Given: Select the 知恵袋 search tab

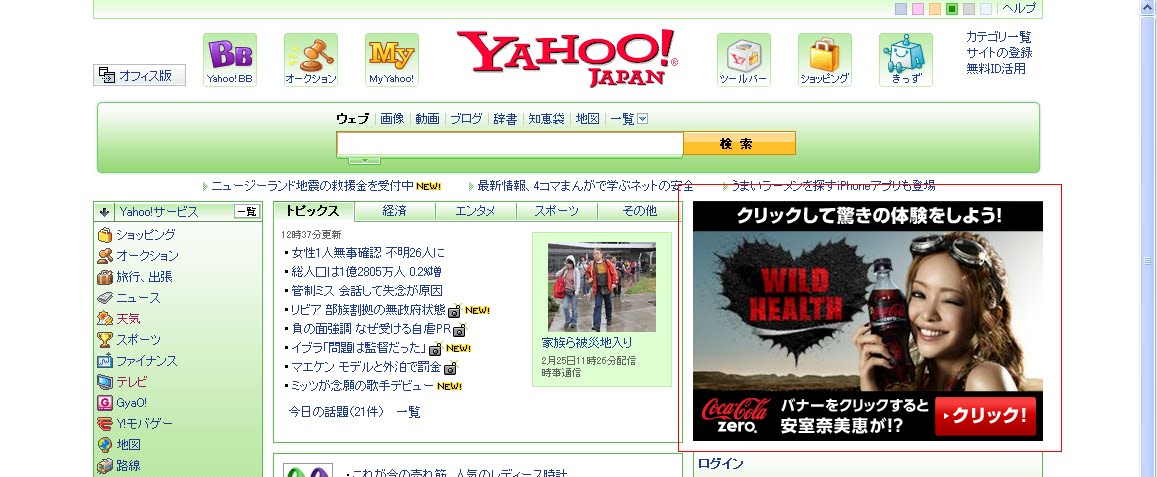Looking at the screenshot, I should click(x=547, y=119).
